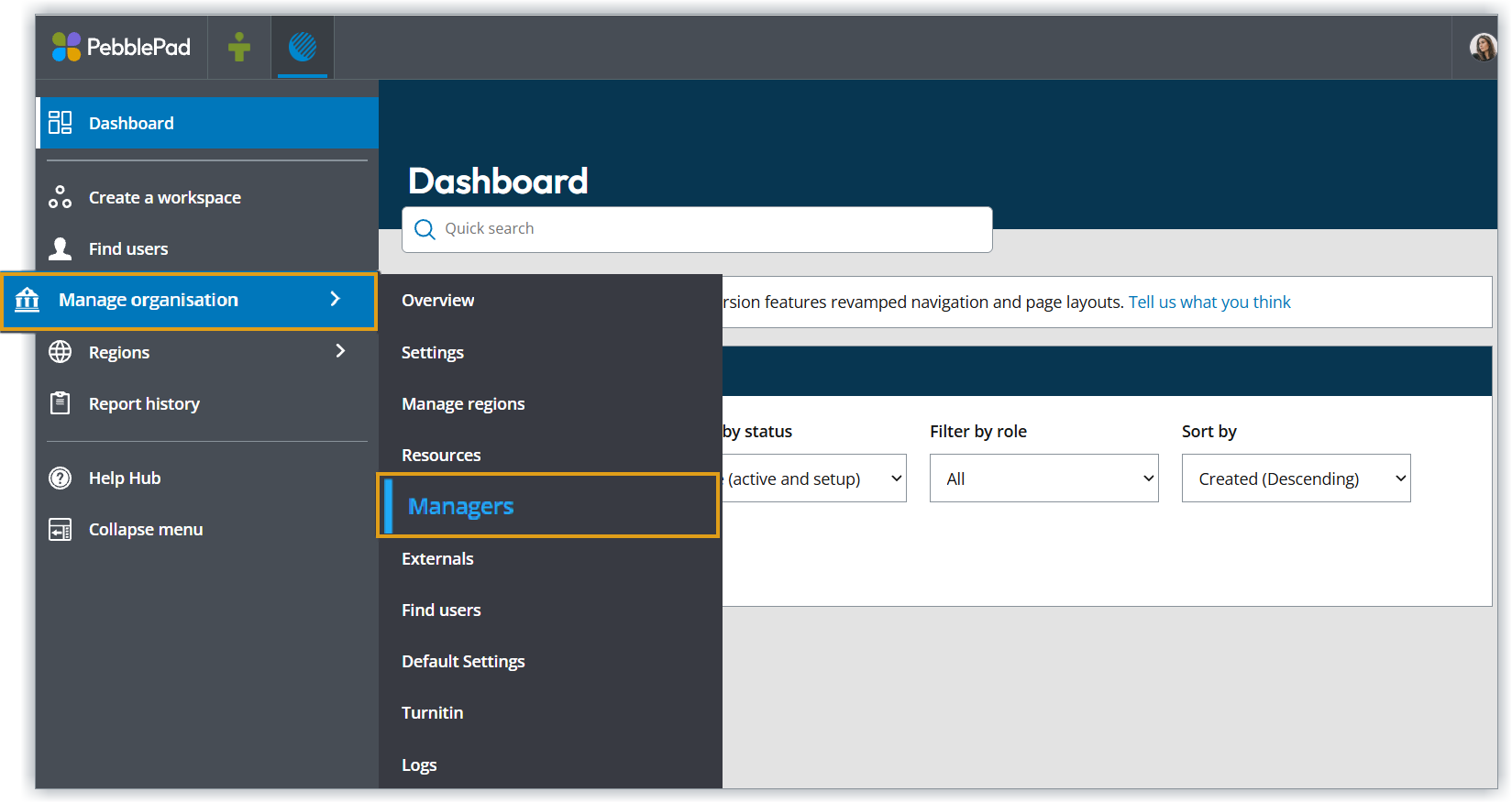Click the Report history clipboard icon
The height and width of the screenshot is (803, 1512).
61,403
